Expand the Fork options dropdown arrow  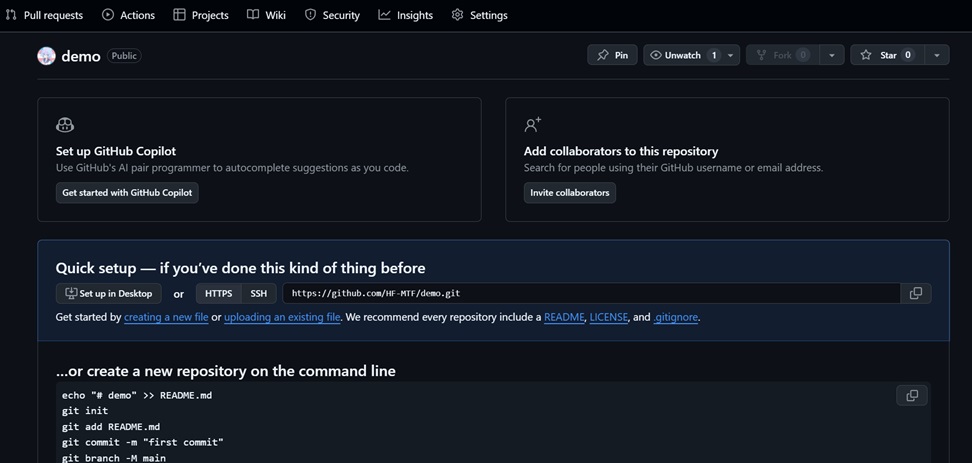831,55
